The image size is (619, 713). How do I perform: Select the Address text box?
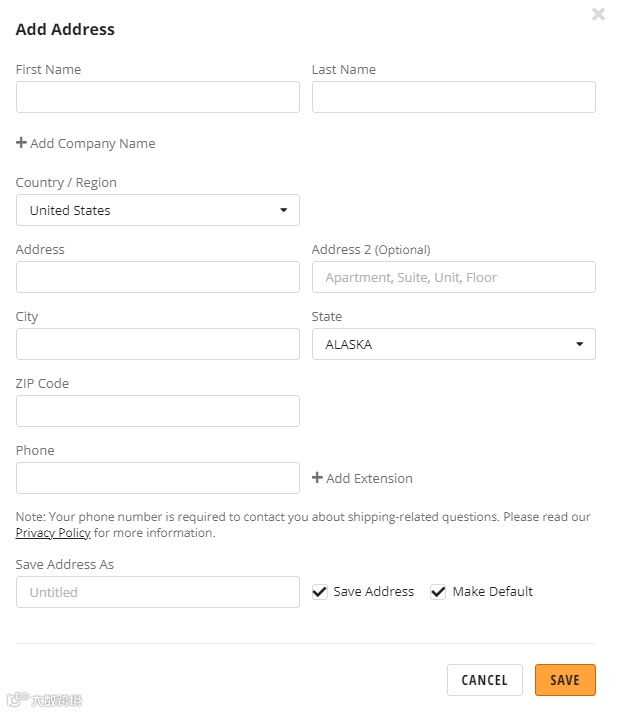point(158,277)
